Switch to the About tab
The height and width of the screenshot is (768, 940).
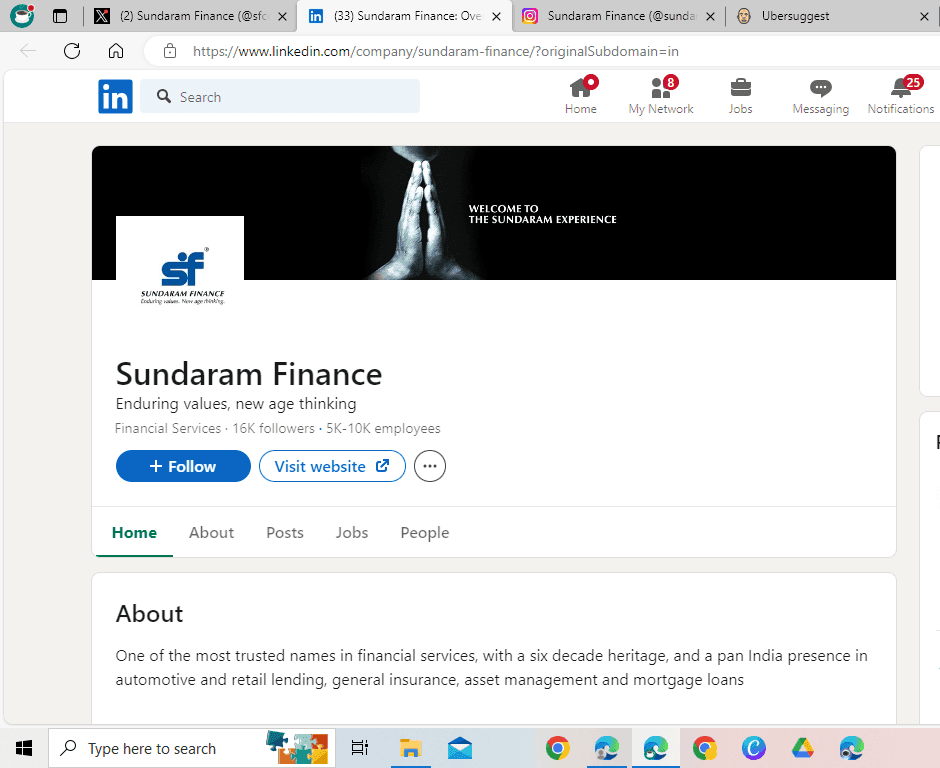pos(211,532)
